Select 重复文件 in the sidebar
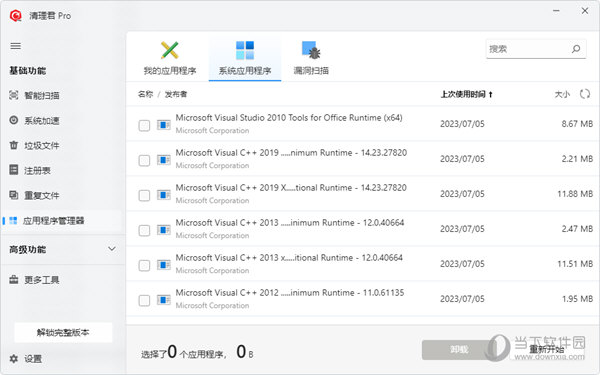Image resolution: width=600 pixels, height=375 pixels. (x=61, y=196)
